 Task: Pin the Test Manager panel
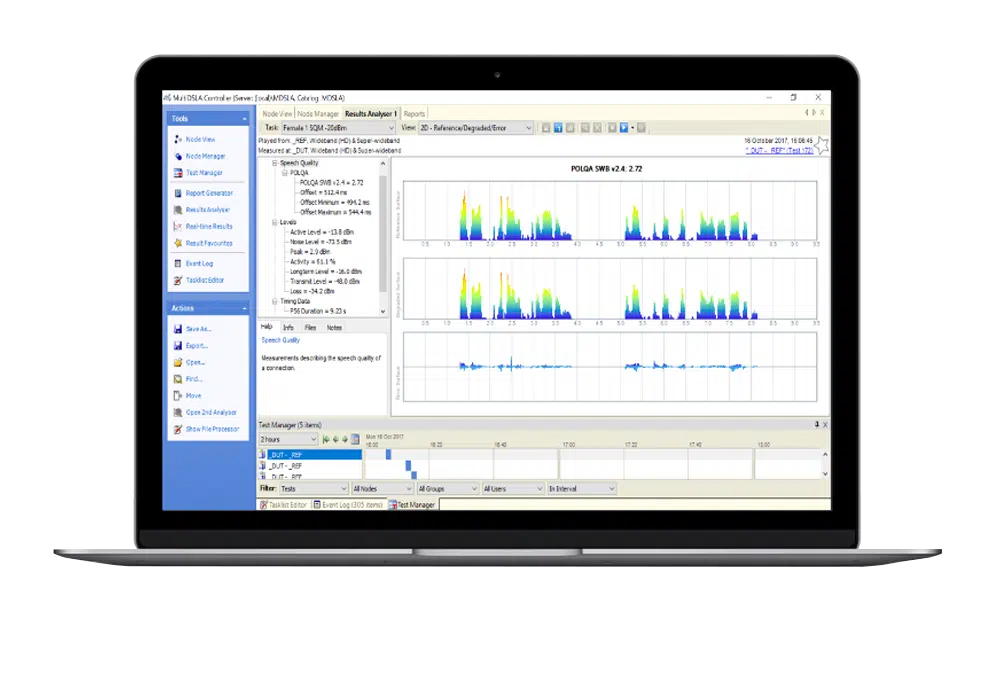click(816, 424)
